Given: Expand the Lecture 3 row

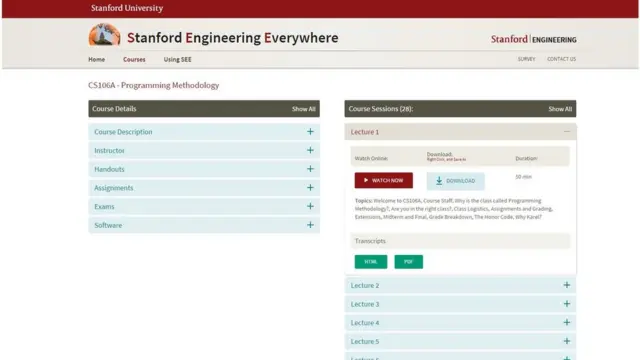Looking at the screenshot, I should [x=460, y=304].
